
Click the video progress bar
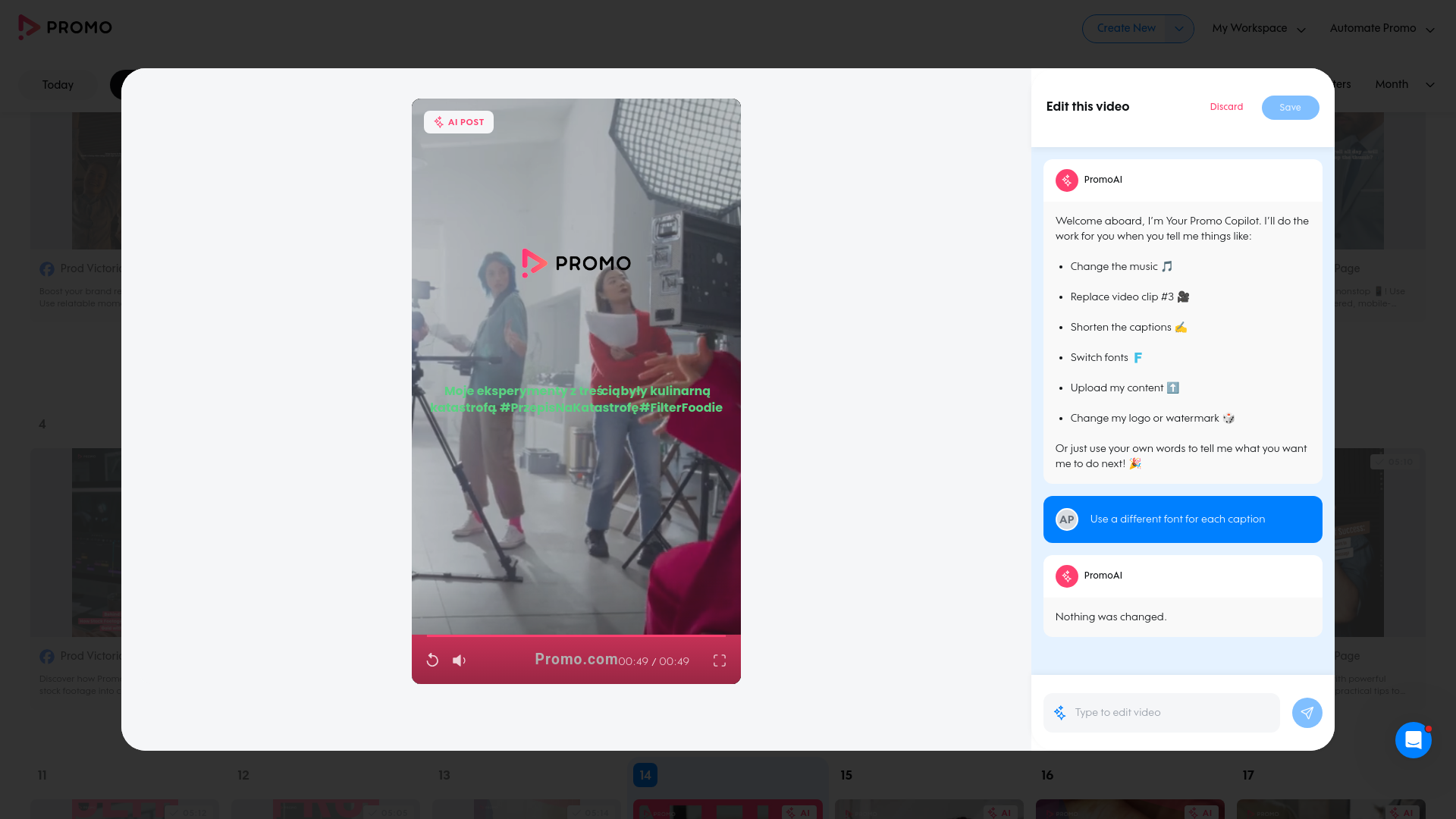coord(576,635)
